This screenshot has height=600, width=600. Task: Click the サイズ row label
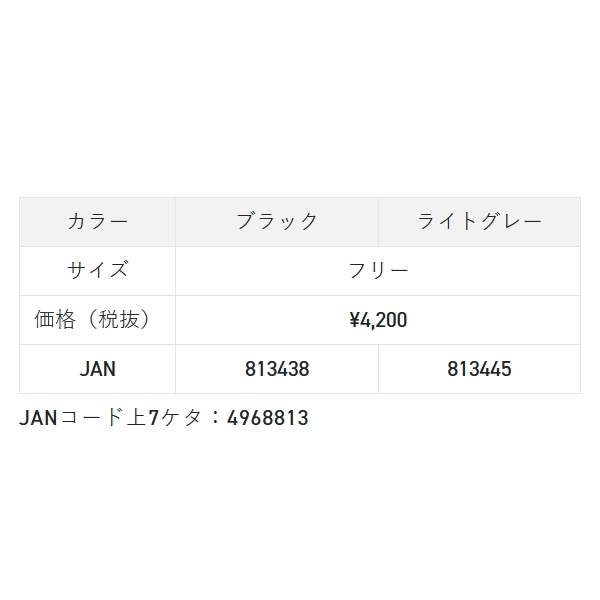(x=97, y=271)
